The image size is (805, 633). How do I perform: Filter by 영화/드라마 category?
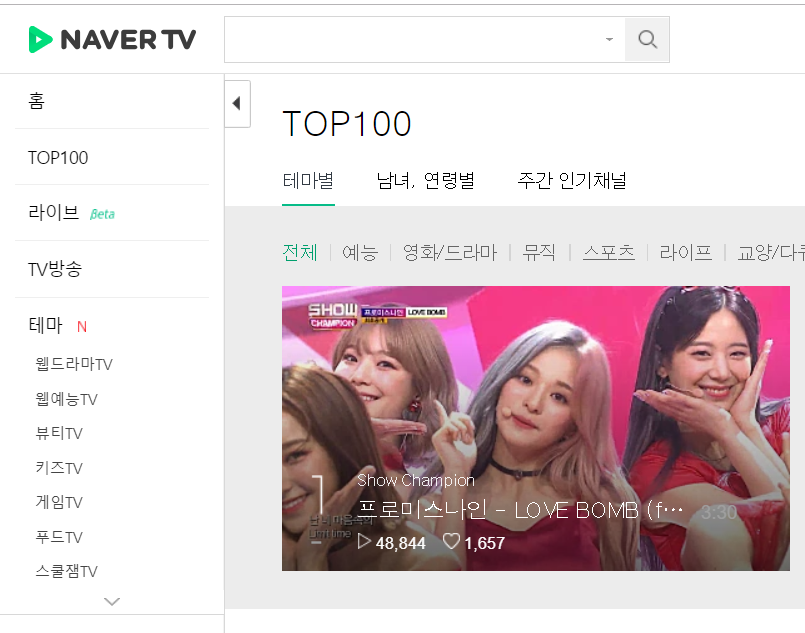tap(450, 253)
